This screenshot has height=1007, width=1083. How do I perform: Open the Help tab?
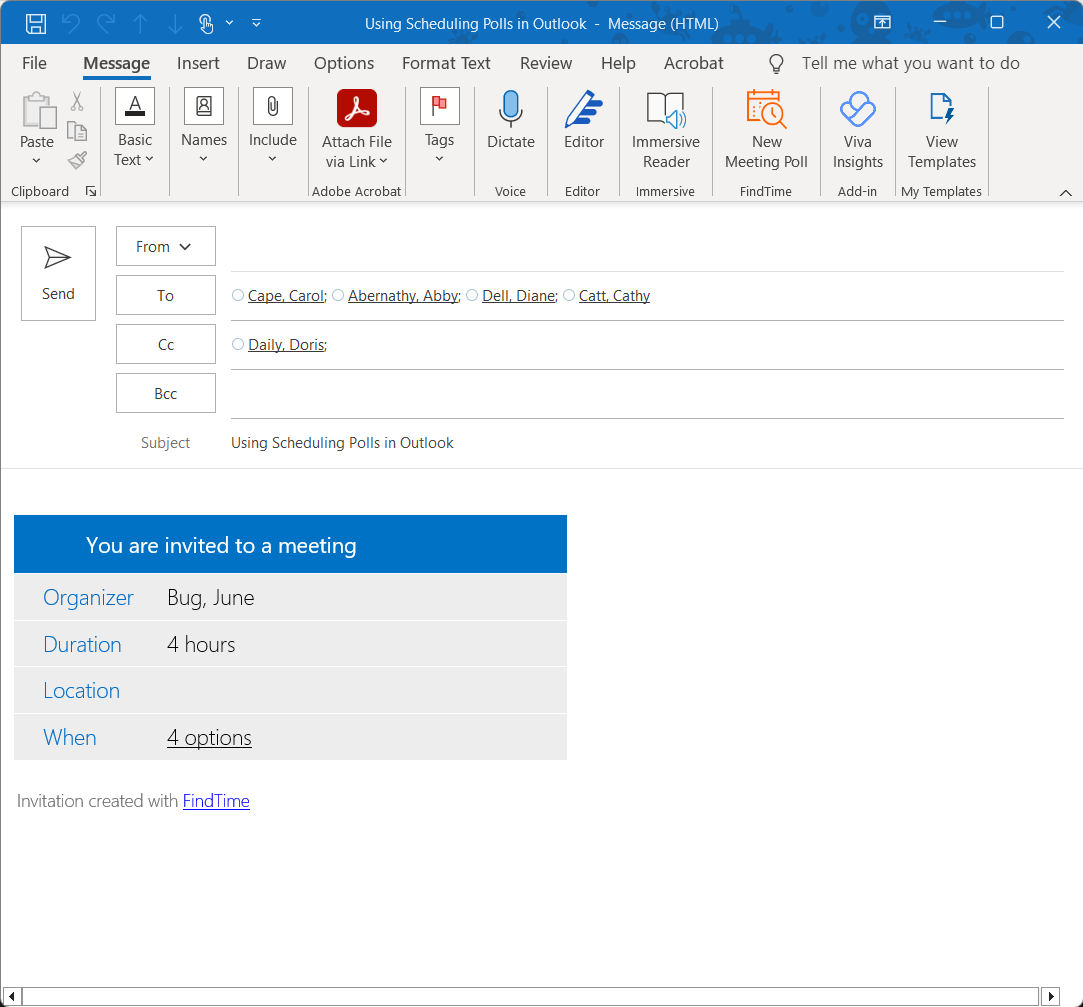[618, 64]
